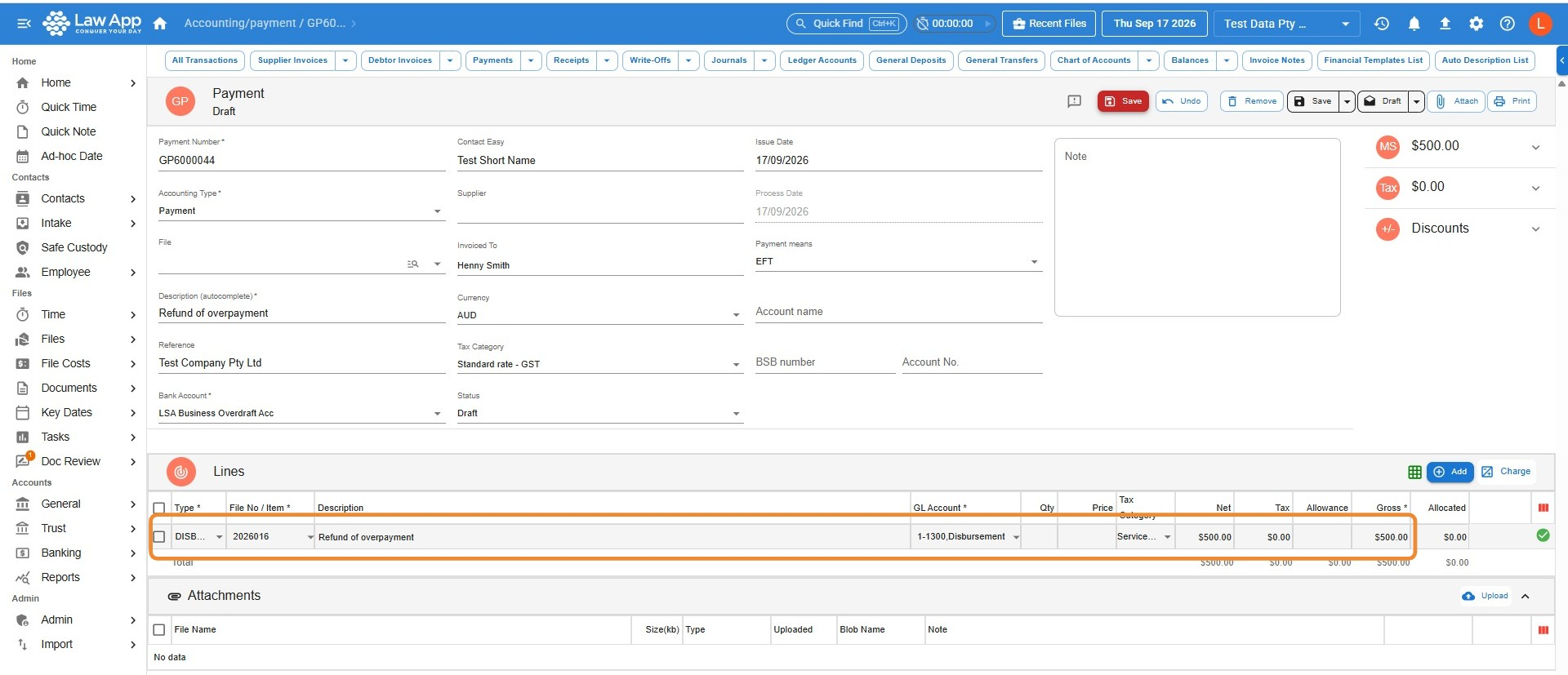
Task: Open the Currency dropdown
Action: tap(599, 315)
